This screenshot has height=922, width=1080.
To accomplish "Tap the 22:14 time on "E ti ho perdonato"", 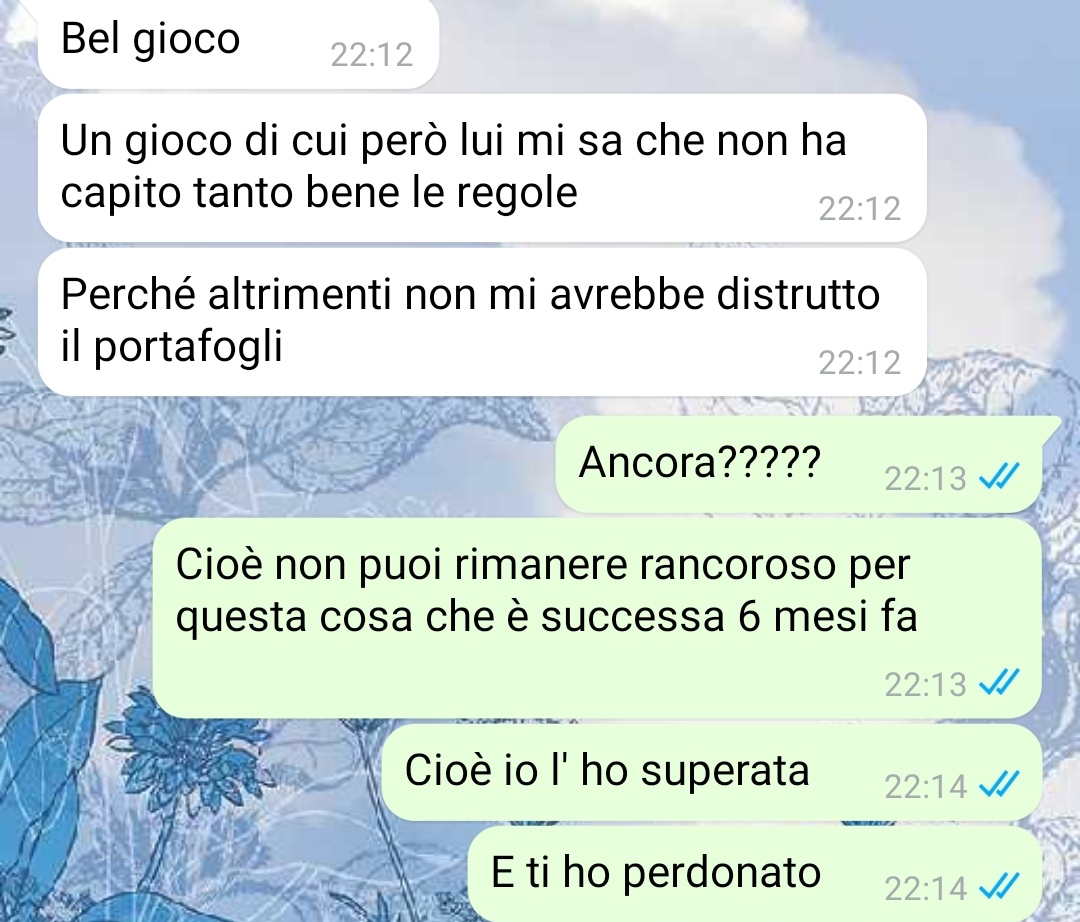I will (x=925, y=889).
